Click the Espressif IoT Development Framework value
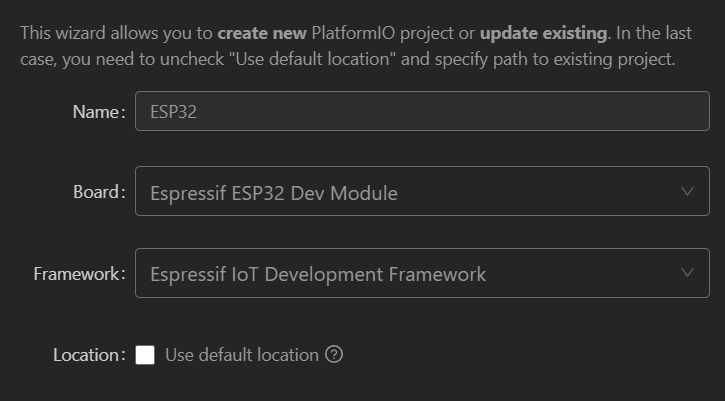Screen dimensions: 725x401 [318, 274]
